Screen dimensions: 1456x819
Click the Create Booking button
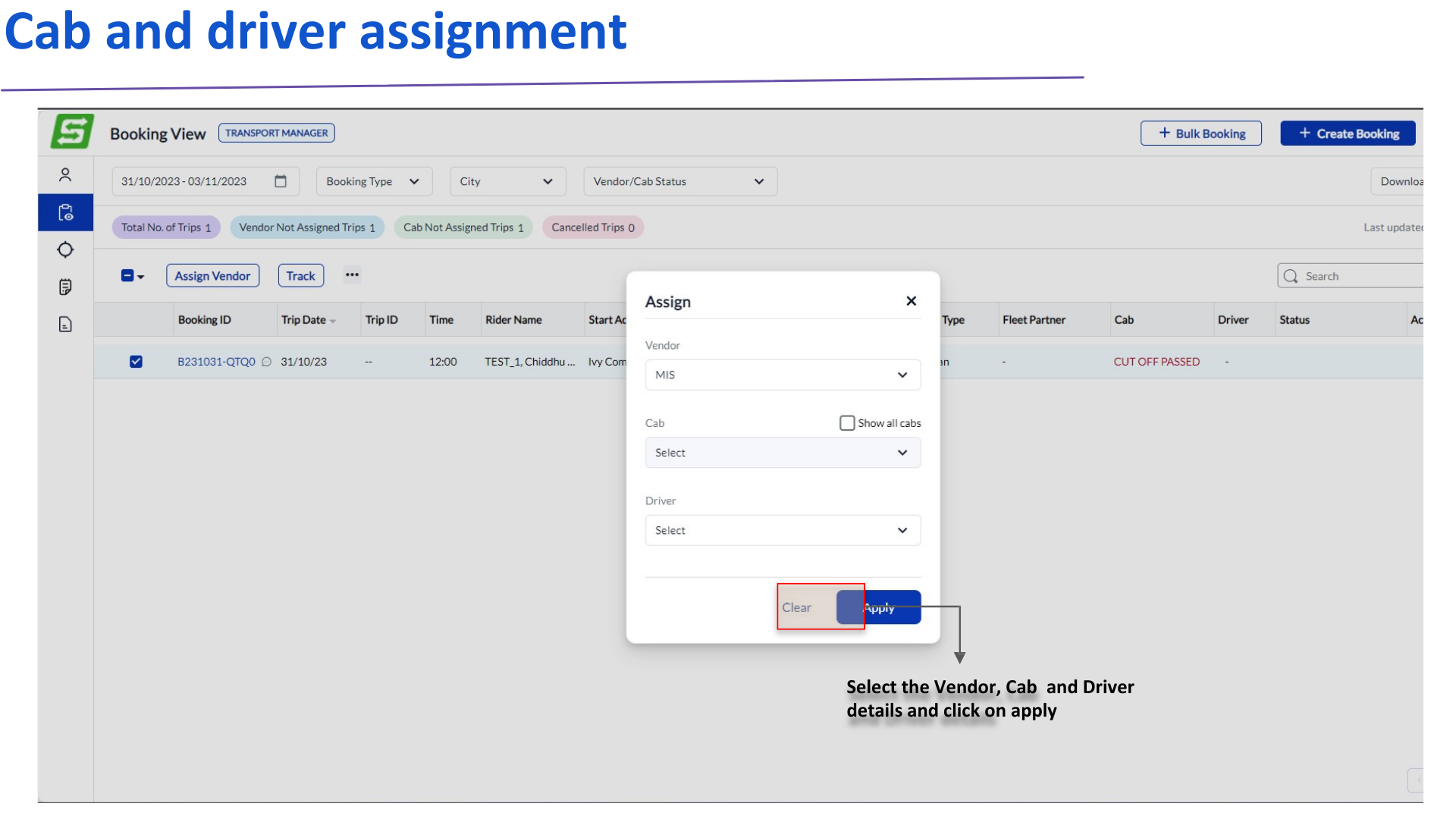point(1348,133)
